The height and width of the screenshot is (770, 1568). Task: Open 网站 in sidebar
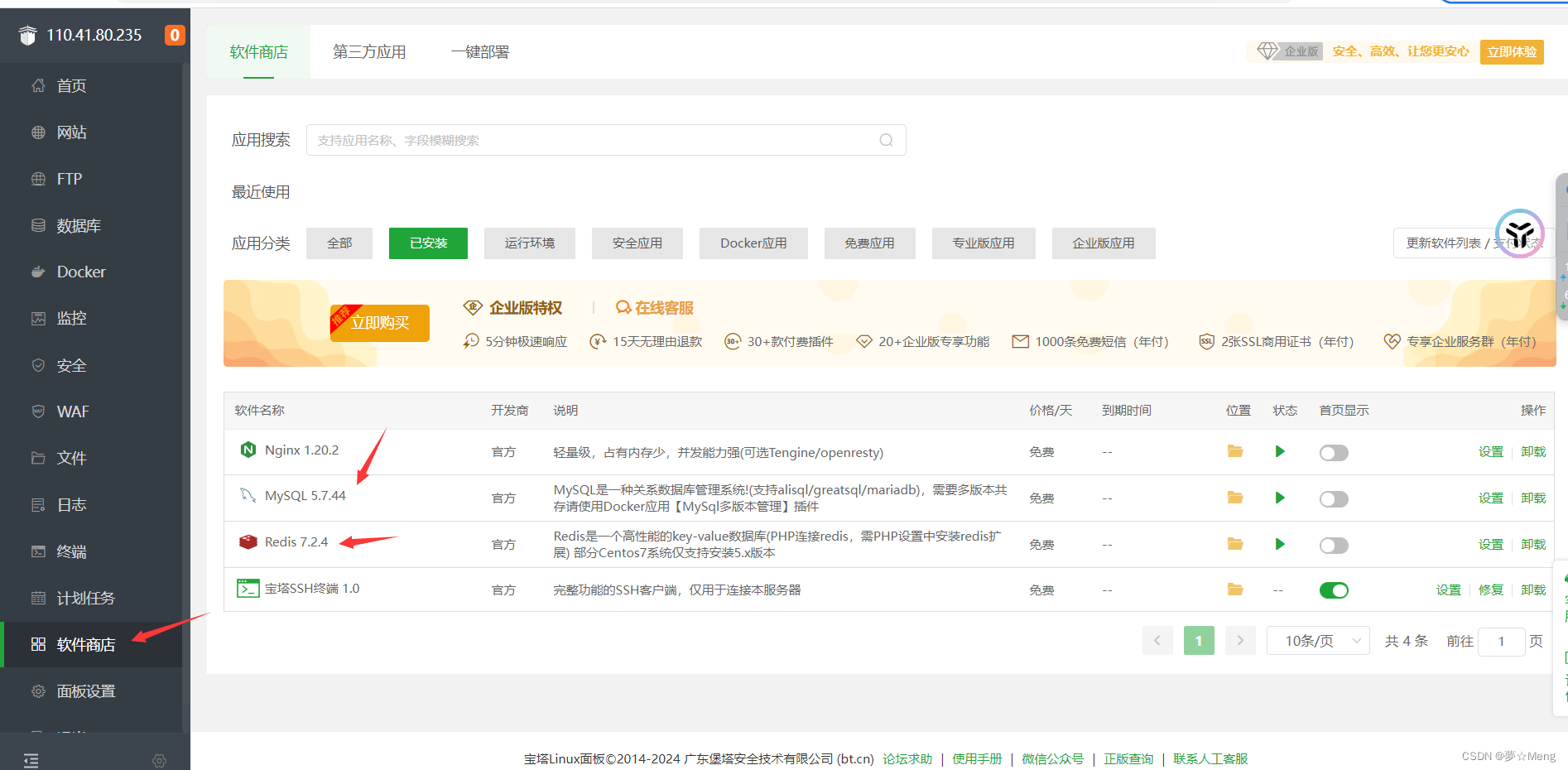coord(91,132)
